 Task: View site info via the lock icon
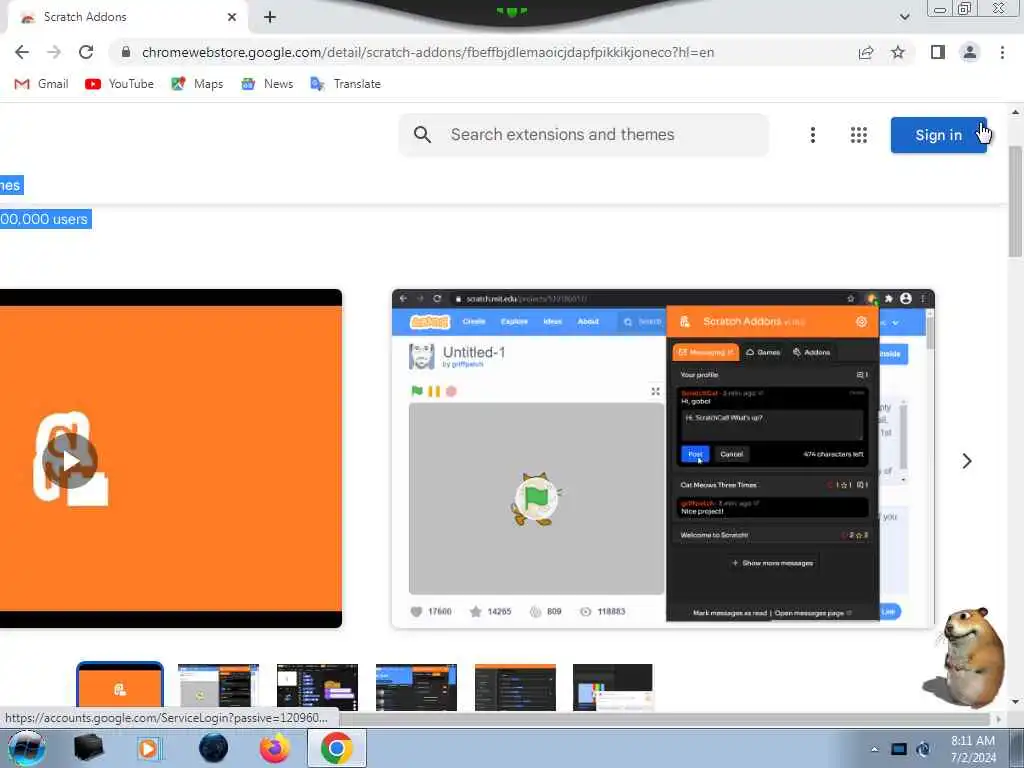coord(126,52)
